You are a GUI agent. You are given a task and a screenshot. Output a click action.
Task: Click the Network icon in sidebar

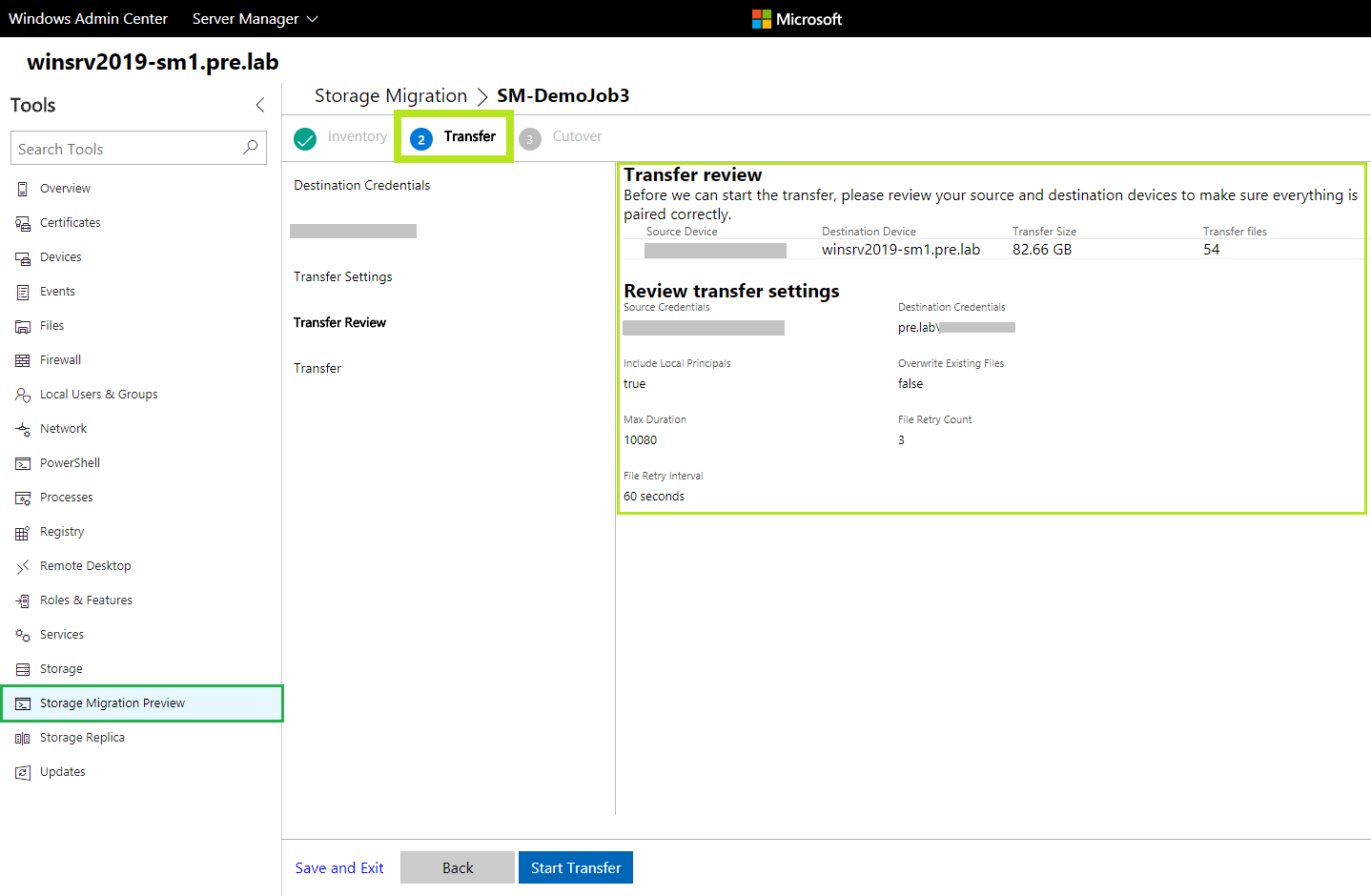point(23,429)
